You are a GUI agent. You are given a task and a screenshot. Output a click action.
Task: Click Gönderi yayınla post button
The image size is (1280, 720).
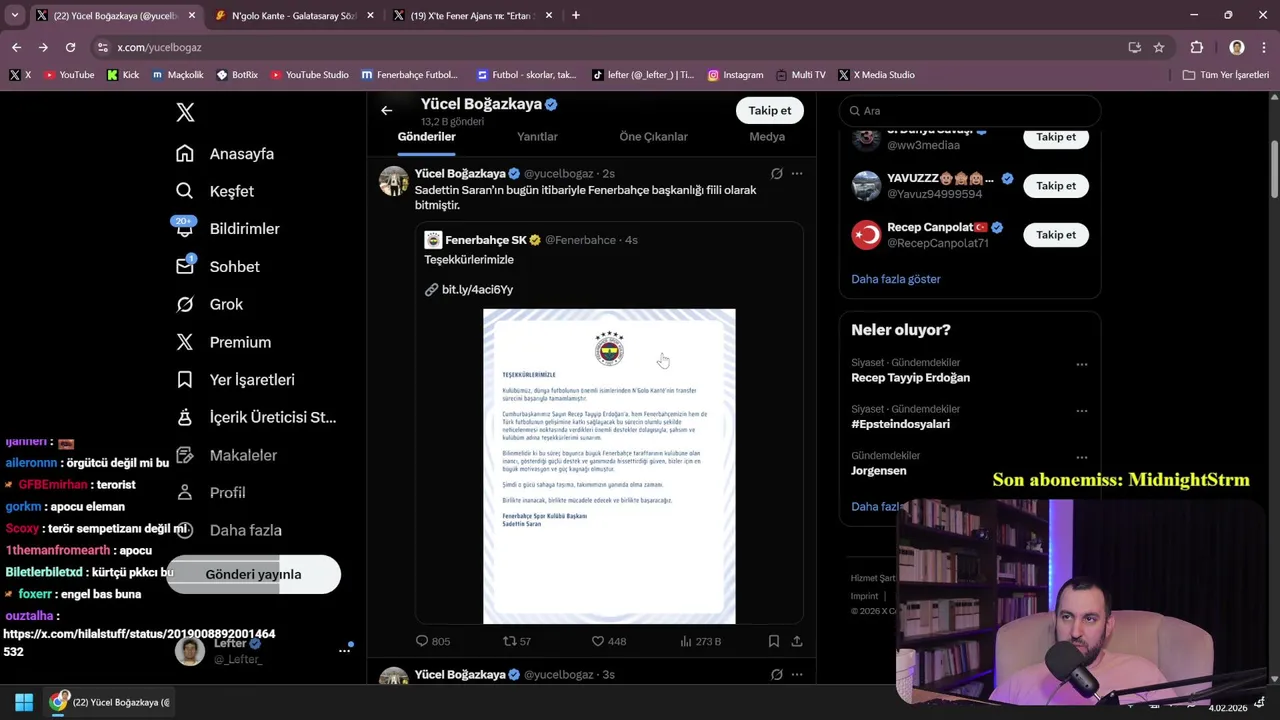point(253,575)
